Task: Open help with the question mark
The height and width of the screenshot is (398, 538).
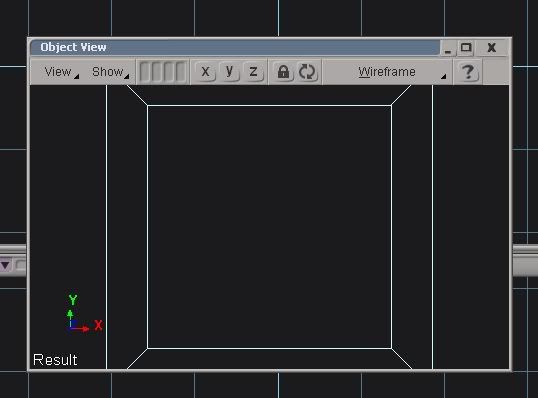Action: pos(468,72)
